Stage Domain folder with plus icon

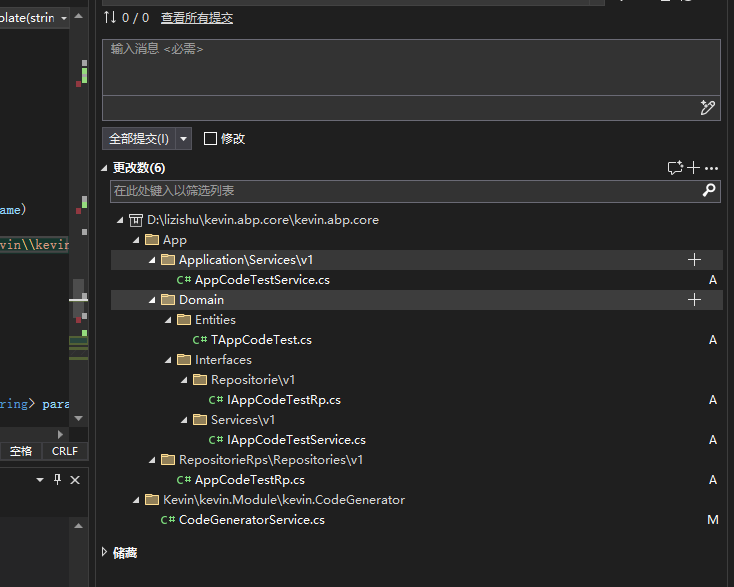click(694, 300)
